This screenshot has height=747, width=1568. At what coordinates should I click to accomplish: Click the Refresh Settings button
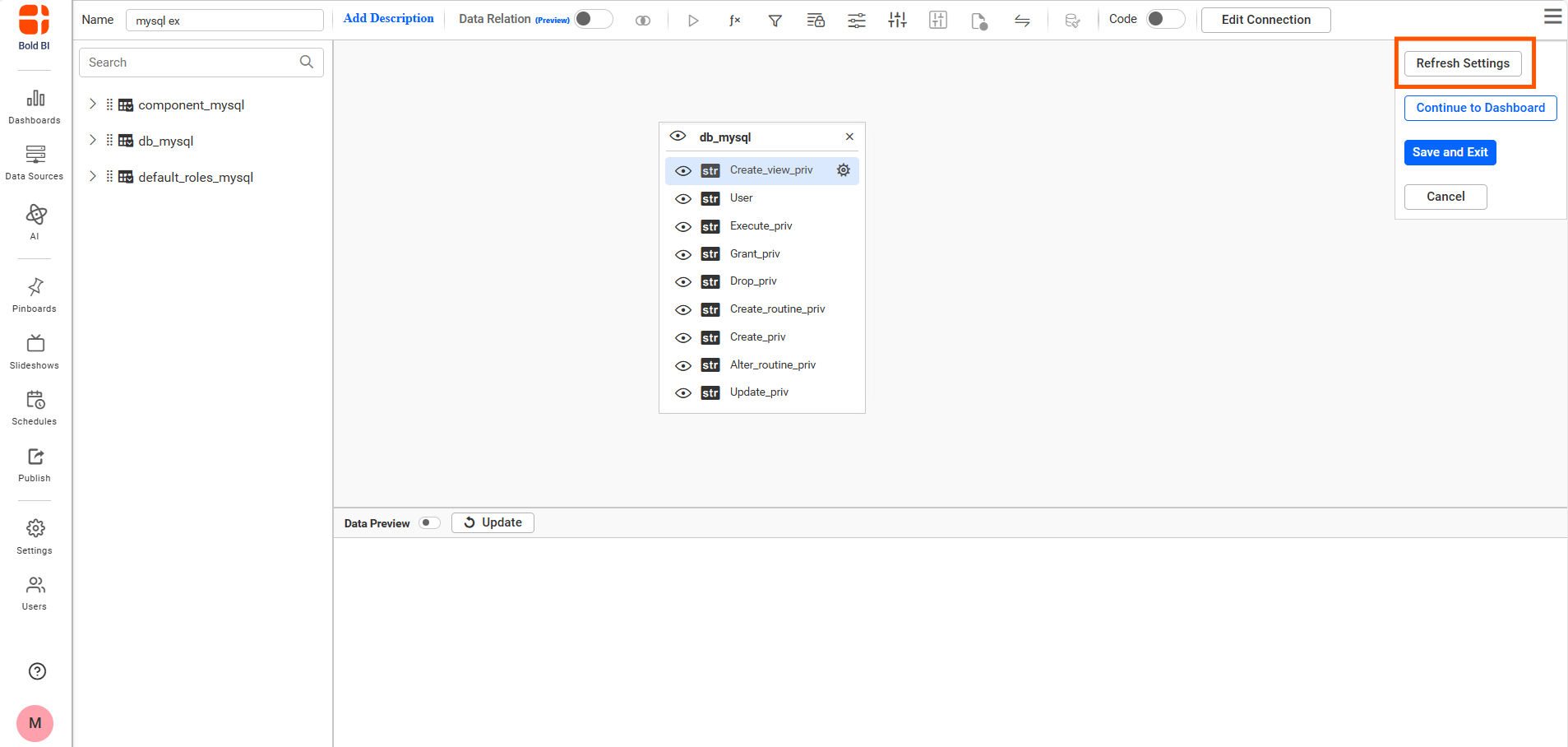click(1463, 63)
